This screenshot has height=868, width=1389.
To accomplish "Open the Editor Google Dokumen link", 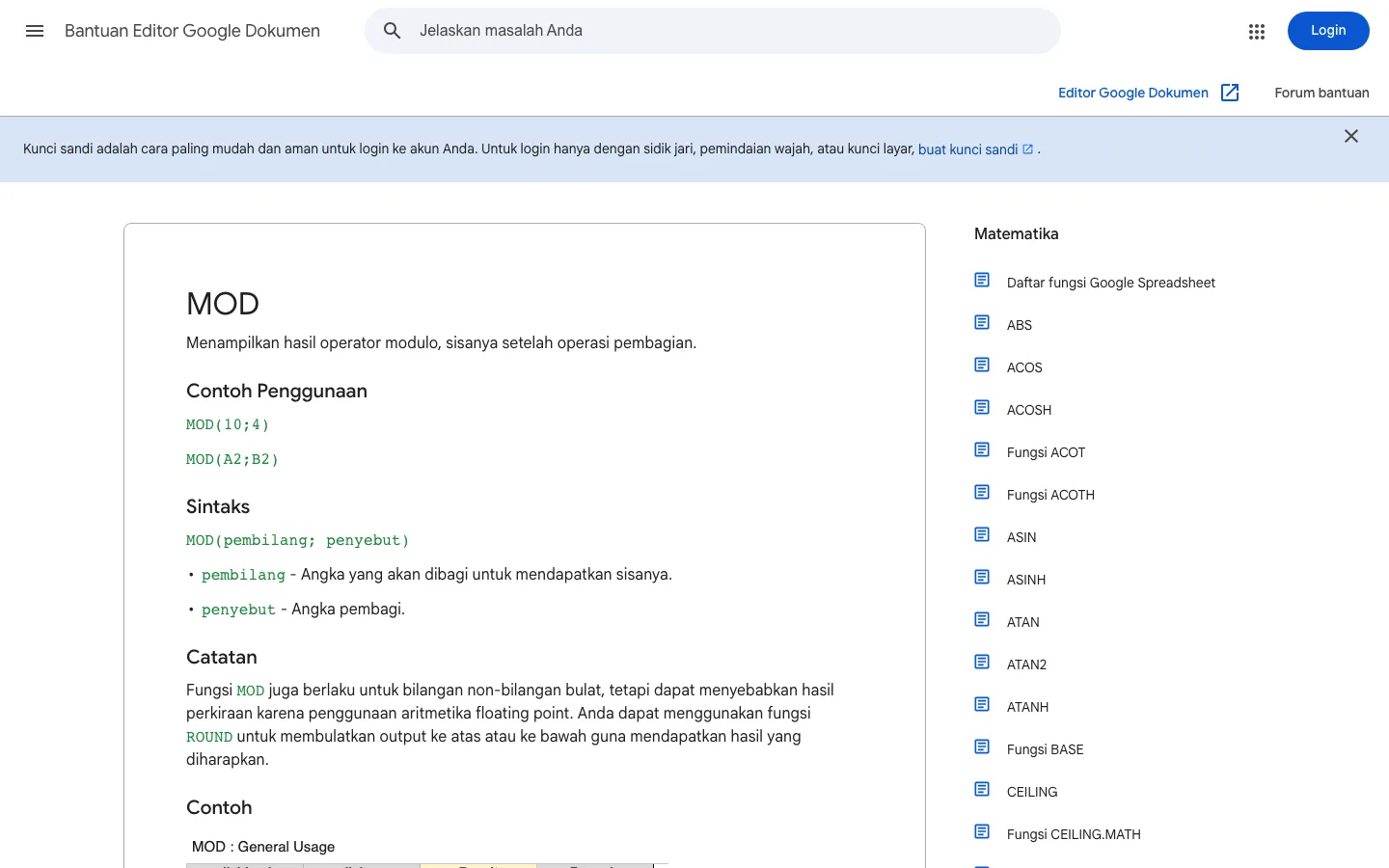I will 1133,93.
